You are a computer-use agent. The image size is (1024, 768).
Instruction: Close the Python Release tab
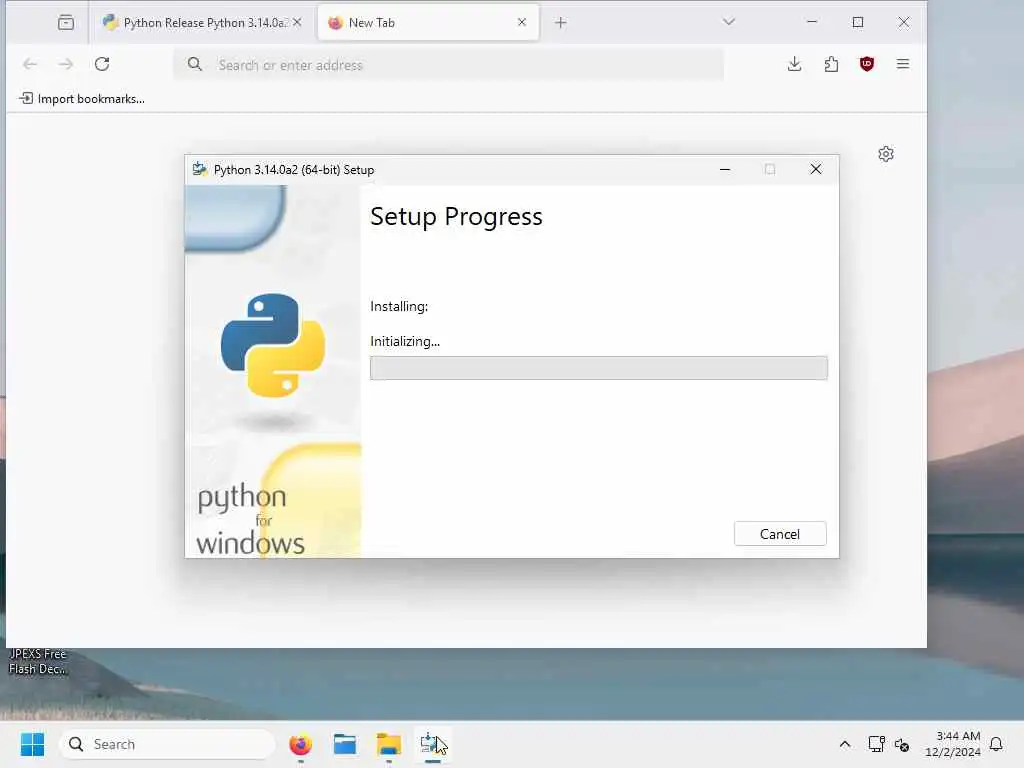pos(297,22)
